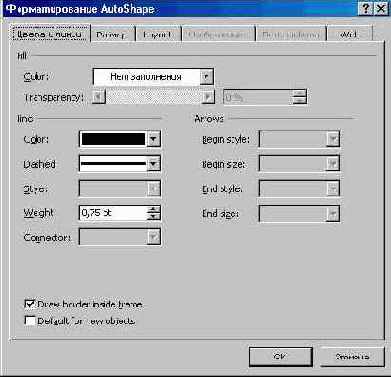Click the help question mark icon
Image resolution: width=391 pixels, height=377 pixels.
pos(365,8)
